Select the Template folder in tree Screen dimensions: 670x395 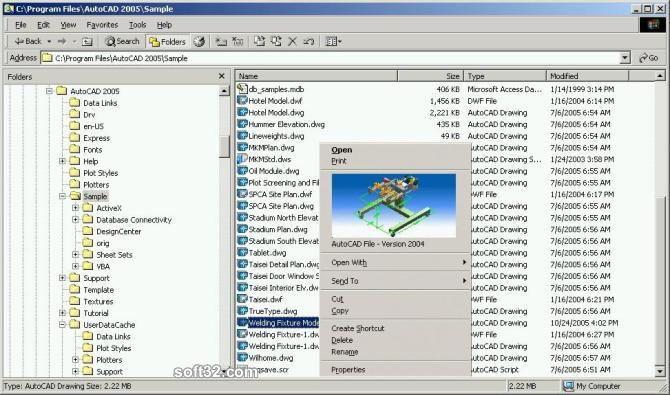(x=98, y=290)
